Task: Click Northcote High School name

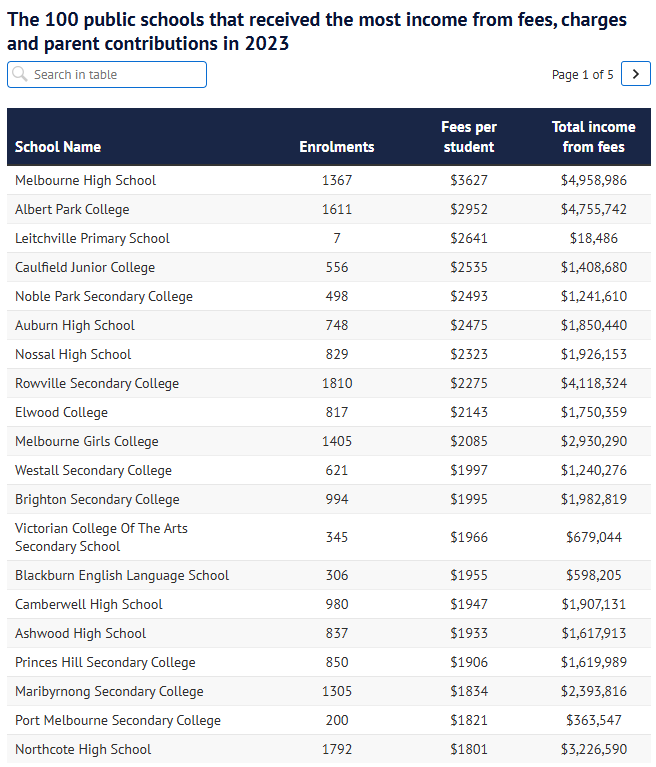Action: tap(83, 749)
